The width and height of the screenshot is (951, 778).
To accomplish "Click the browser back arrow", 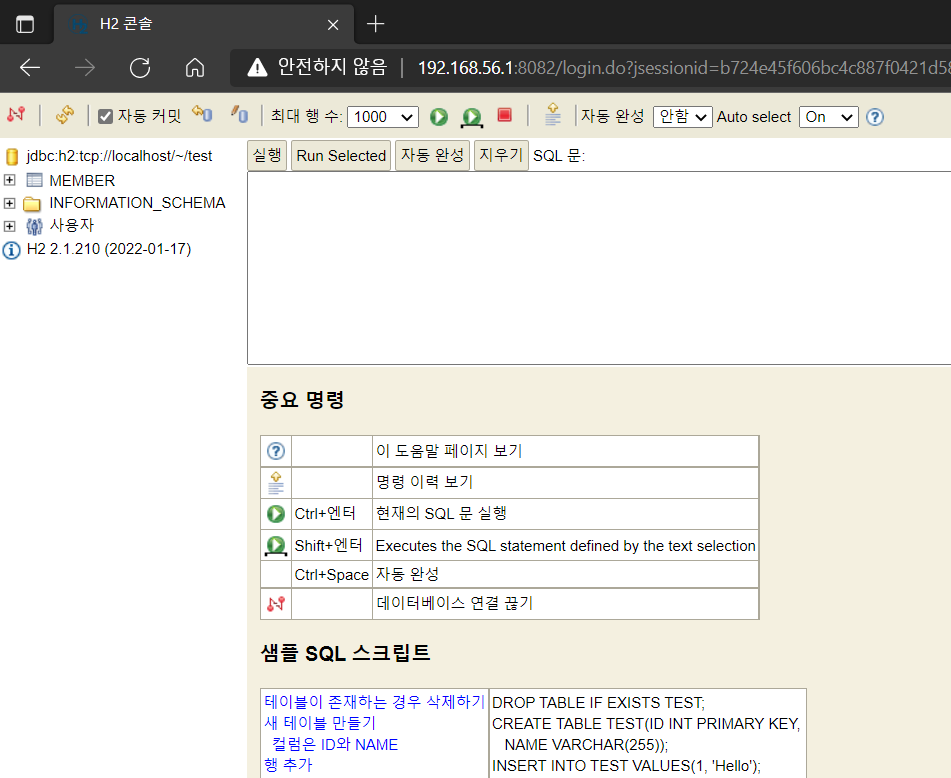I will tap(30, 67).
